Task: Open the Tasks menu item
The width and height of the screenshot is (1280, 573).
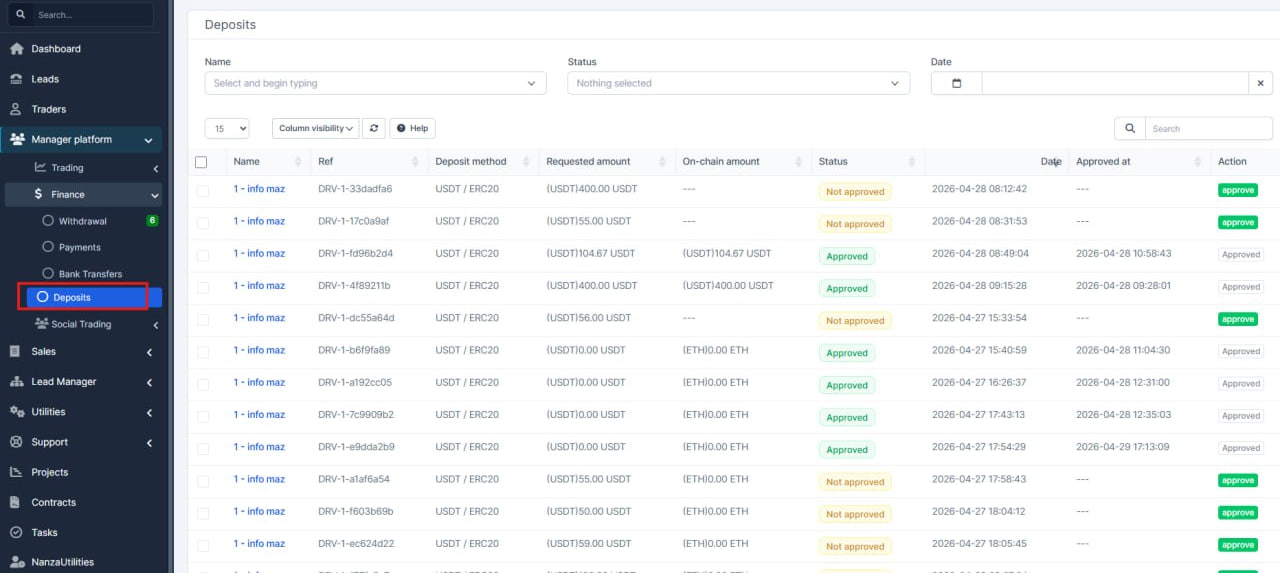Action: [x=45, y=533]
